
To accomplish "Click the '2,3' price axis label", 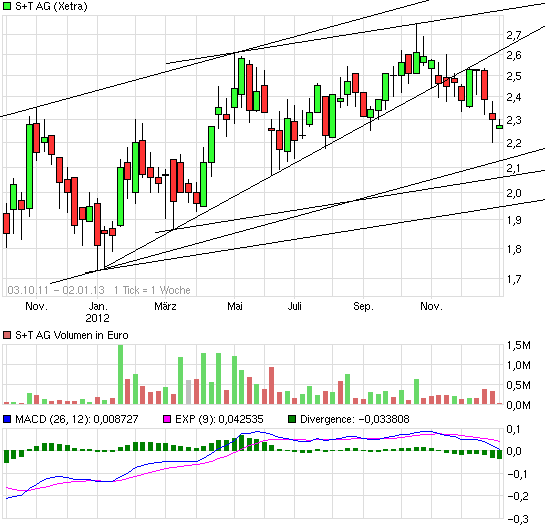I will (x=514, y=120).
